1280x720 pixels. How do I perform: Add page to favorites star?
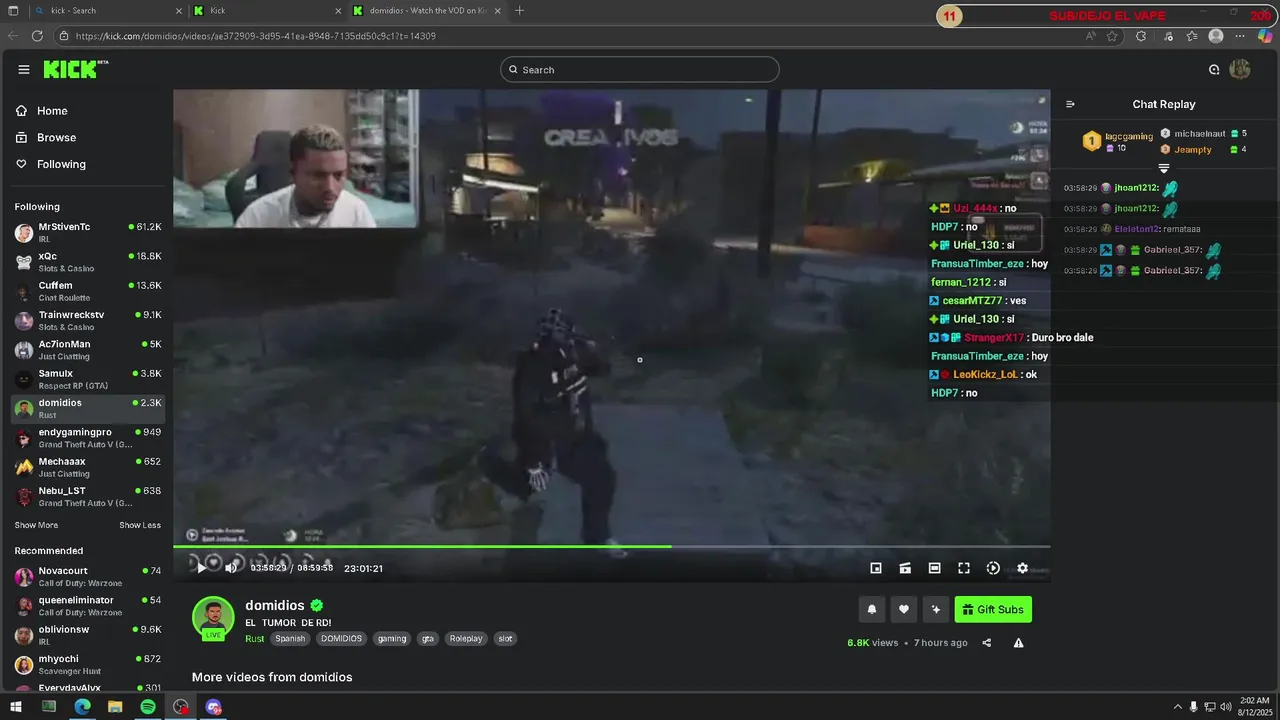1112,36
